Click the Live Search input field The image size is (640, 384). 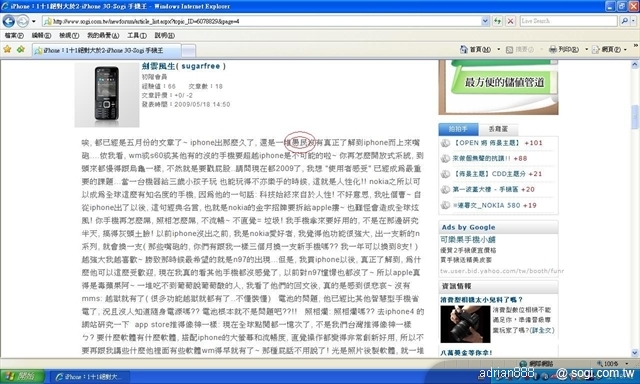(x=568, y=21)
